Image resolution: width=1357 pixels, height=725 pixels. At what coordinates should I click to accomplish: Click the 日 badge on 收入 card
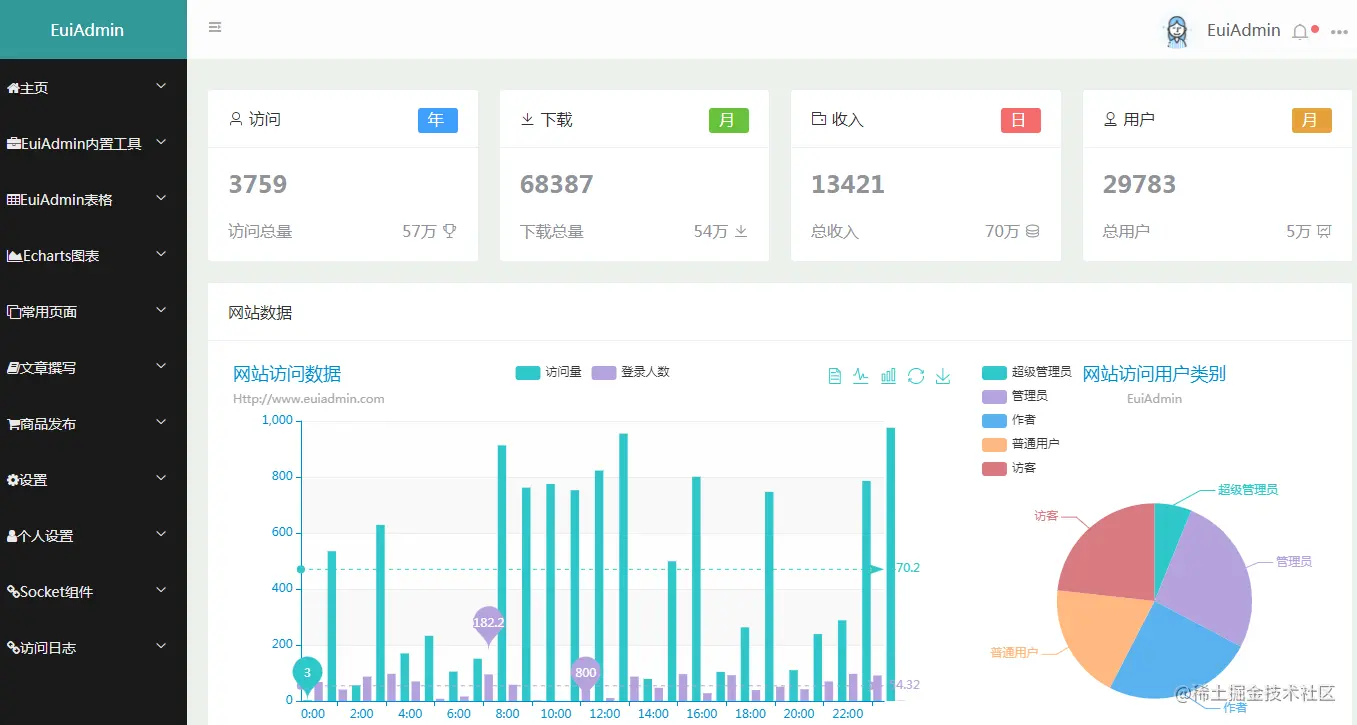[x=1020, y=120]
